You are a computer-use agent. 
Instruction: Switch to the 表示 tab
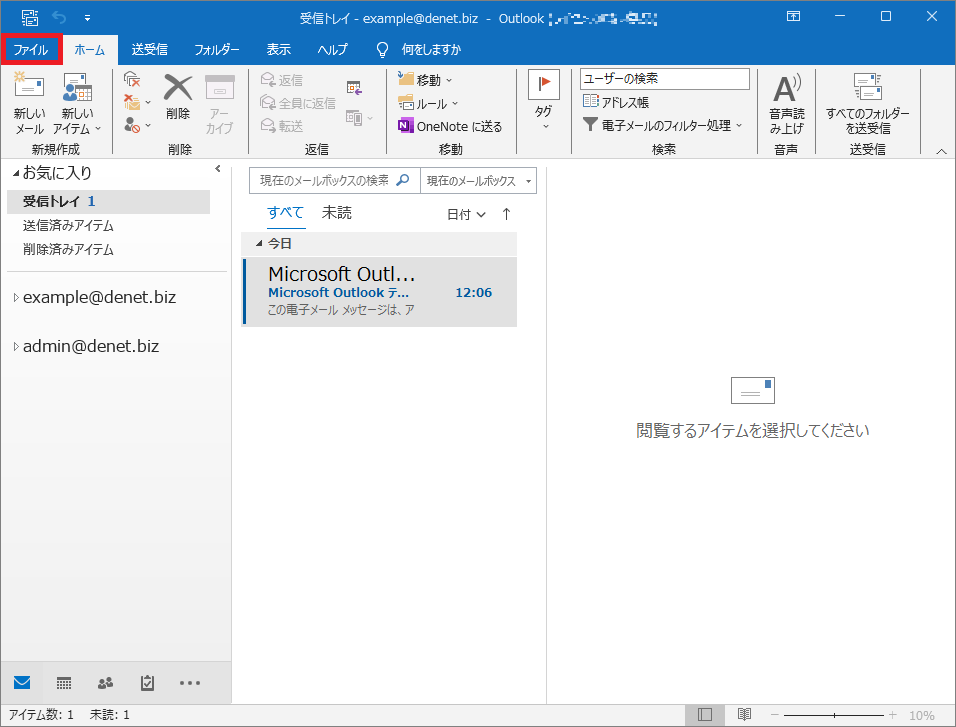279,49
